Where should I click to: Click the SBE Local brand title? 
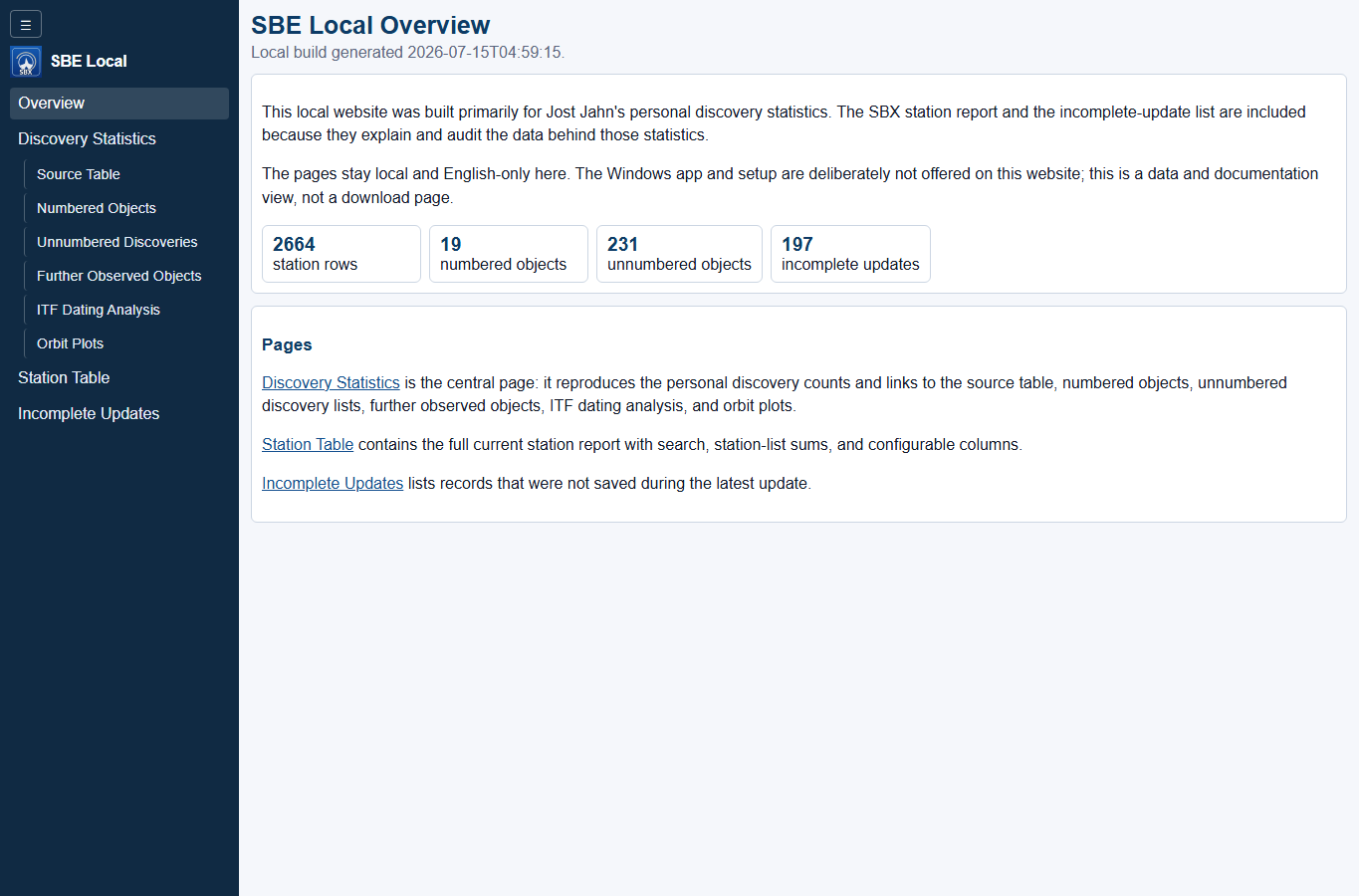89,62
